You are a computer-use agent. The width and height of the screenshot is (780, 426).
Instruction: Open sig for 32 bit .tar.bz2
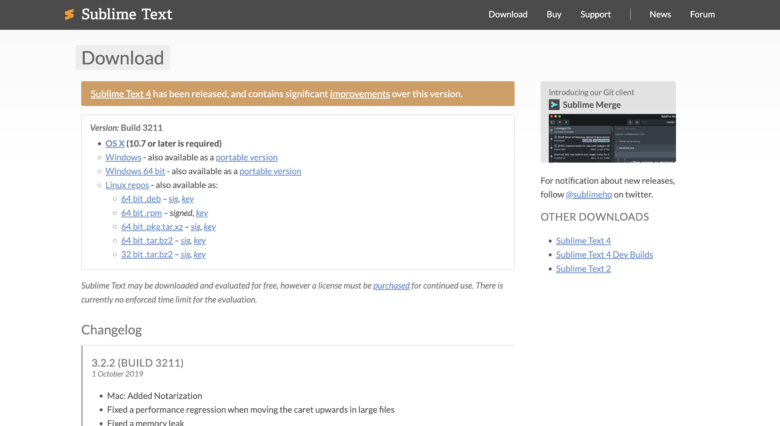[x=185, y=254]
